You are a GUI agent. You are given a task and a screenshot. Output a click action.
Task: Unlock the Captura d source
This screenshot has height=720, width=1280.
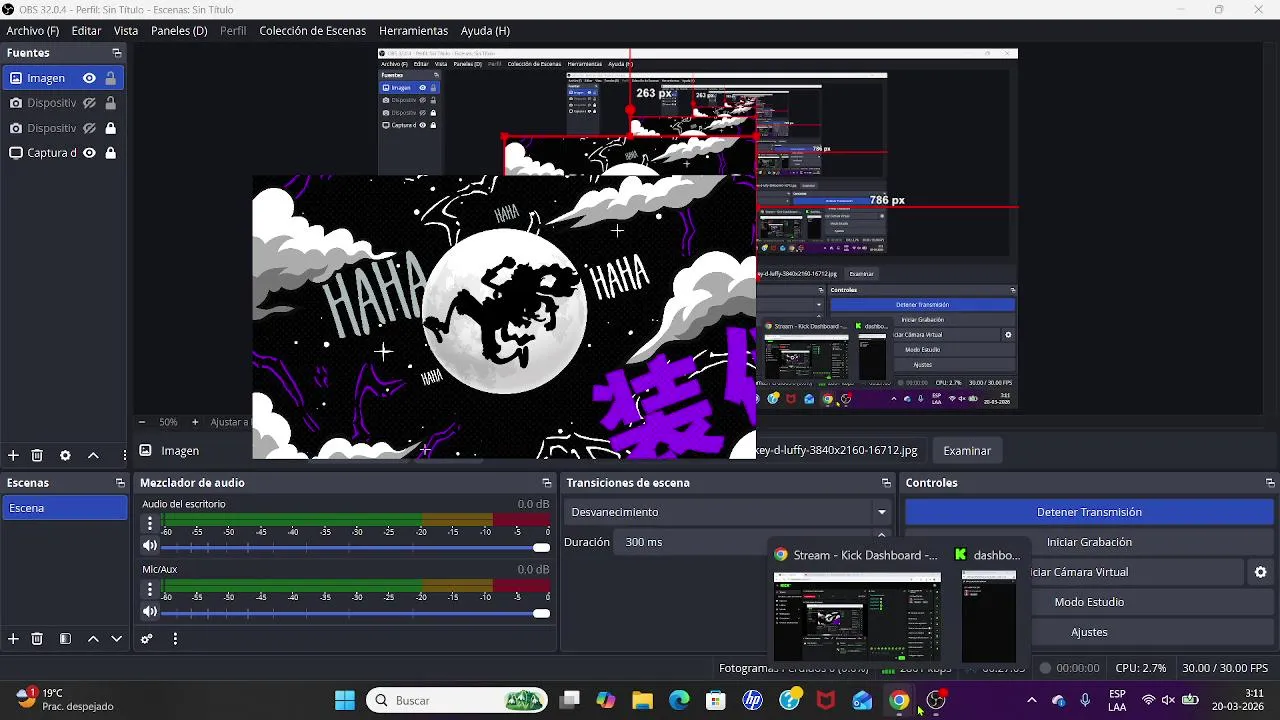point(110,153)
